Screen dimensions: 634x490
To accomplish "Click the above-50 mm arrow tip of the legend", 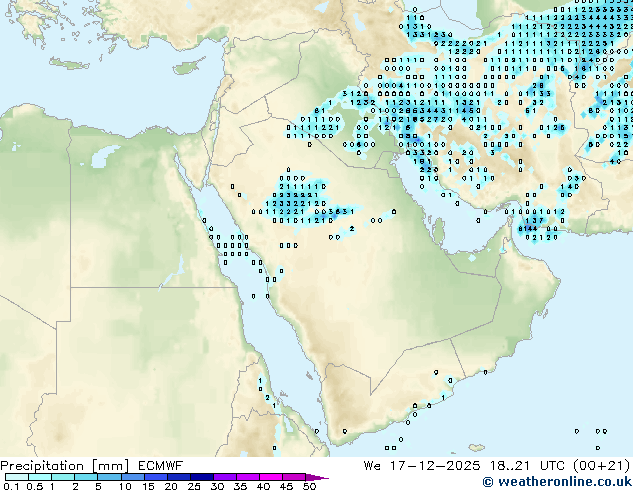I will 317,477.
